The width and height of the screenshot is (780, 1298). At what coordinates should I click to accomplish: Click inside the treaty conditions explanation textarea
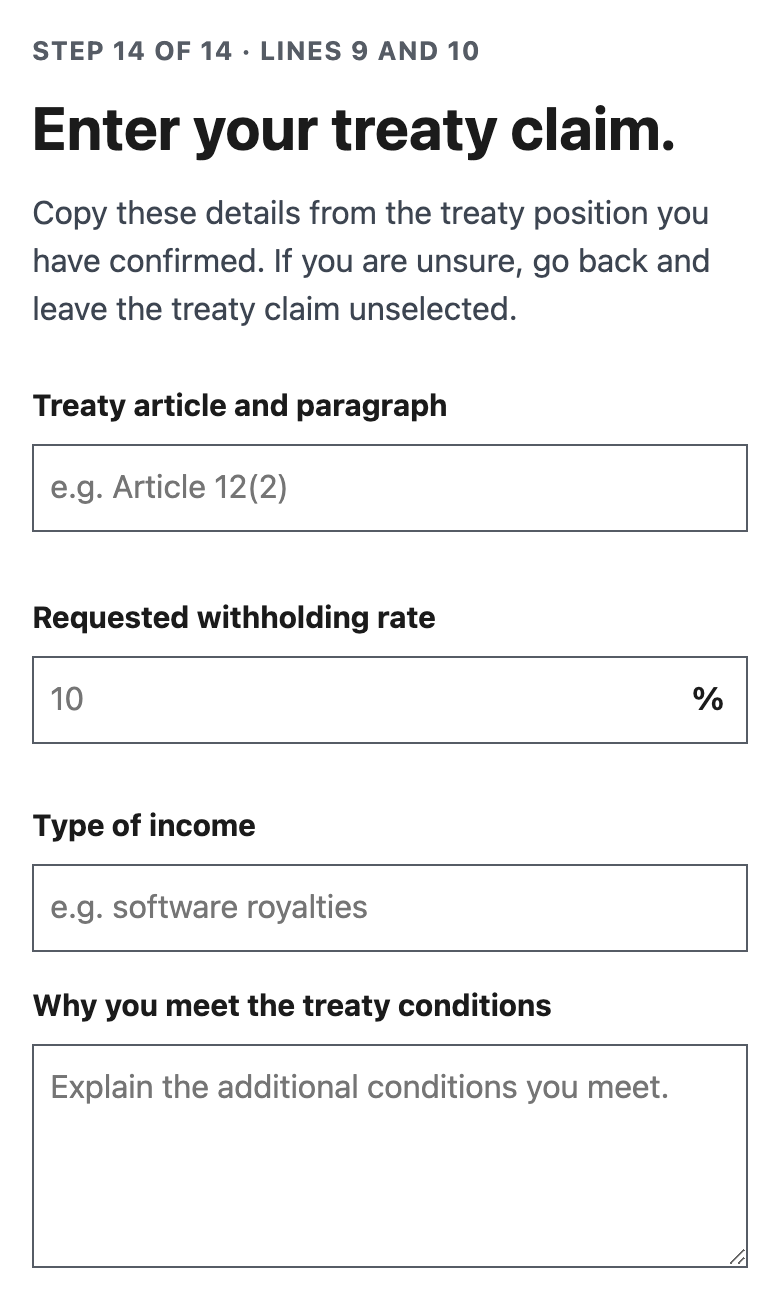pos(390,1156)
